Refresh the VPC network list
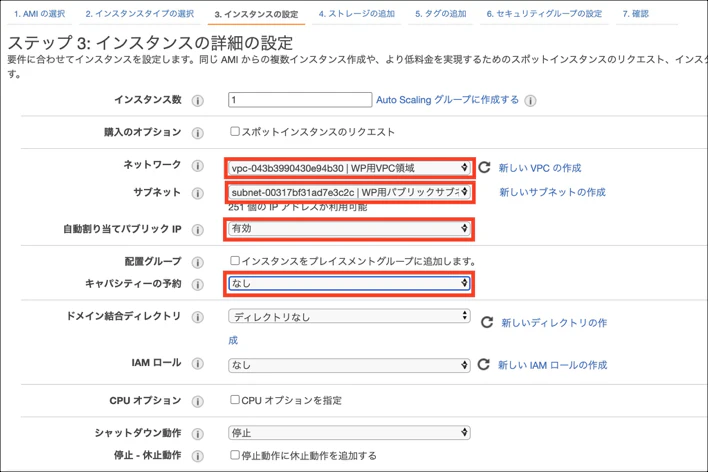 [x=484, y=168]
